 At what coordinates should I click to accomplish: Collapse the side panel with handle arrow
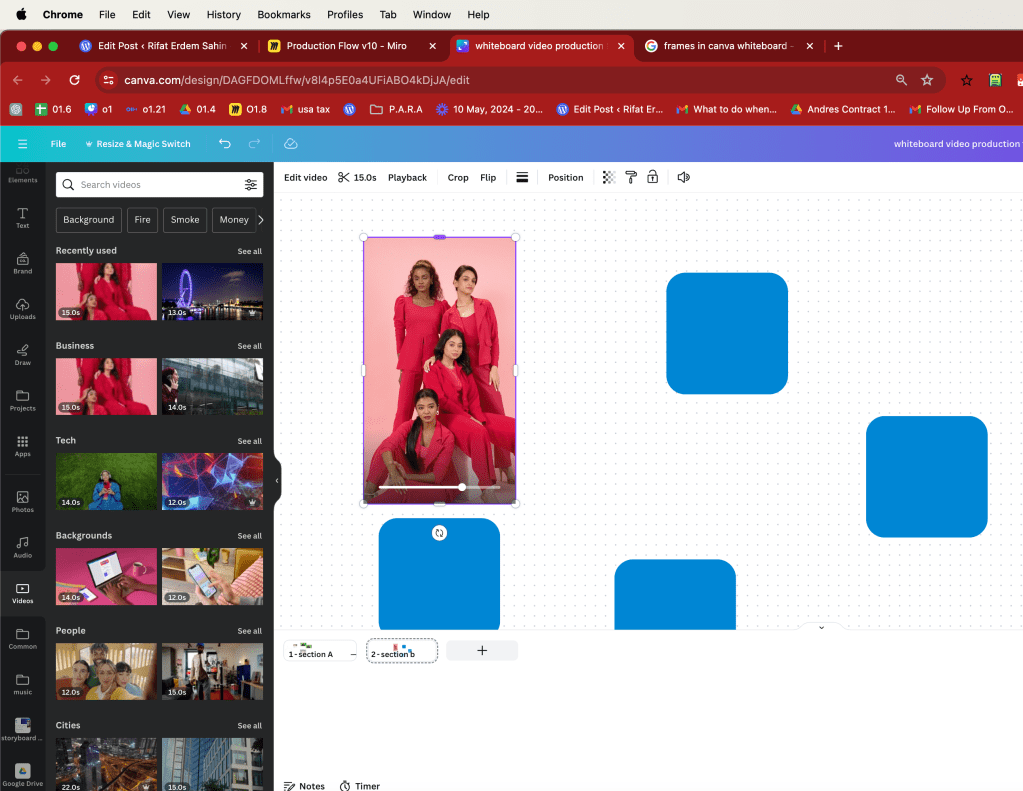[x=277, y=480]
